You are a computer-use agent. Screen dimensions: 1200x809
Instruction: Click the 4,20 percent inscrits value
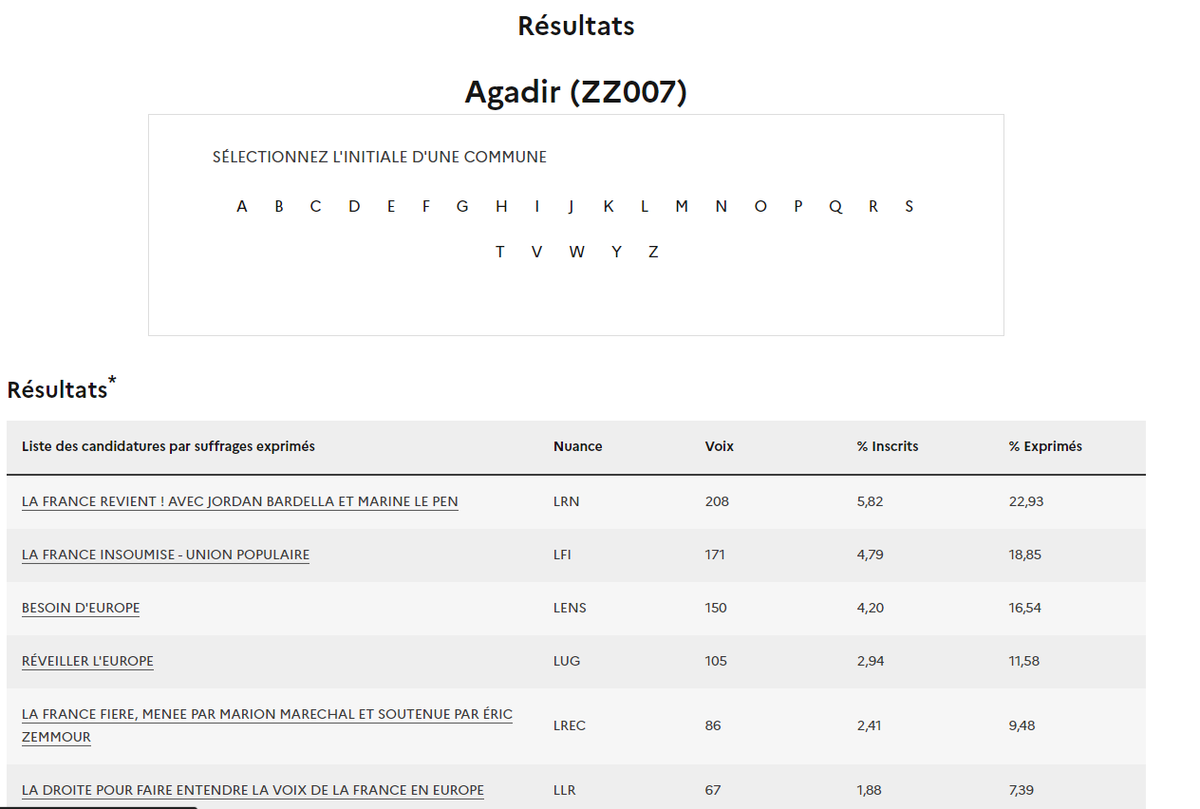870,608
